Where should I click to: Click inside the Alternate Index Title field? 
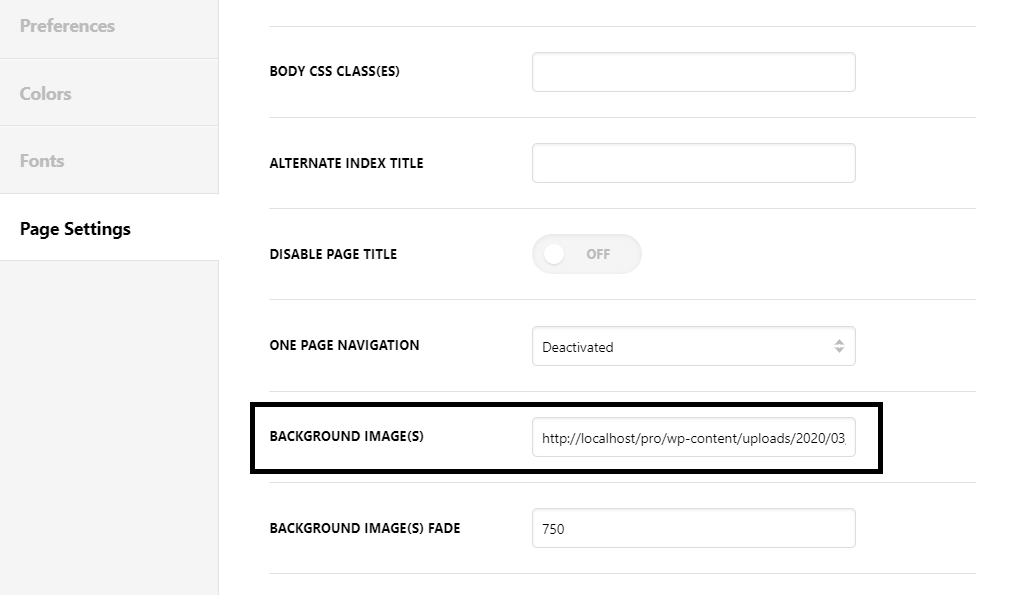694,163
